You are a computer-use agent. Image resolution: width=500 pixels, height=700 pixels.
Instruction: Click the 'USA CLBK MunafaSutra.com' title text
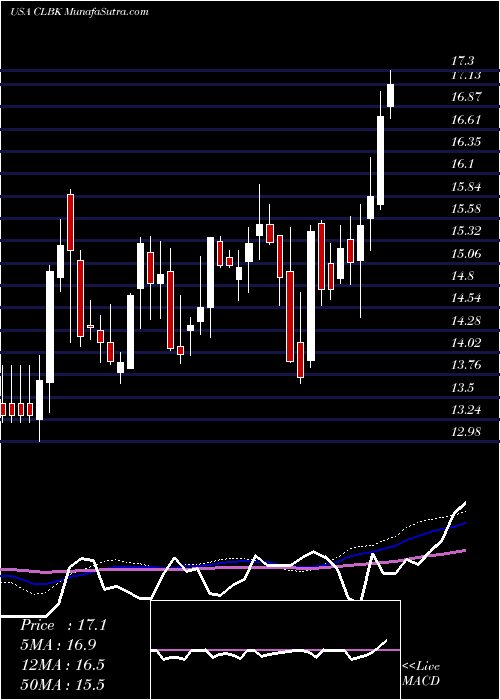click(x=79, y=12)
